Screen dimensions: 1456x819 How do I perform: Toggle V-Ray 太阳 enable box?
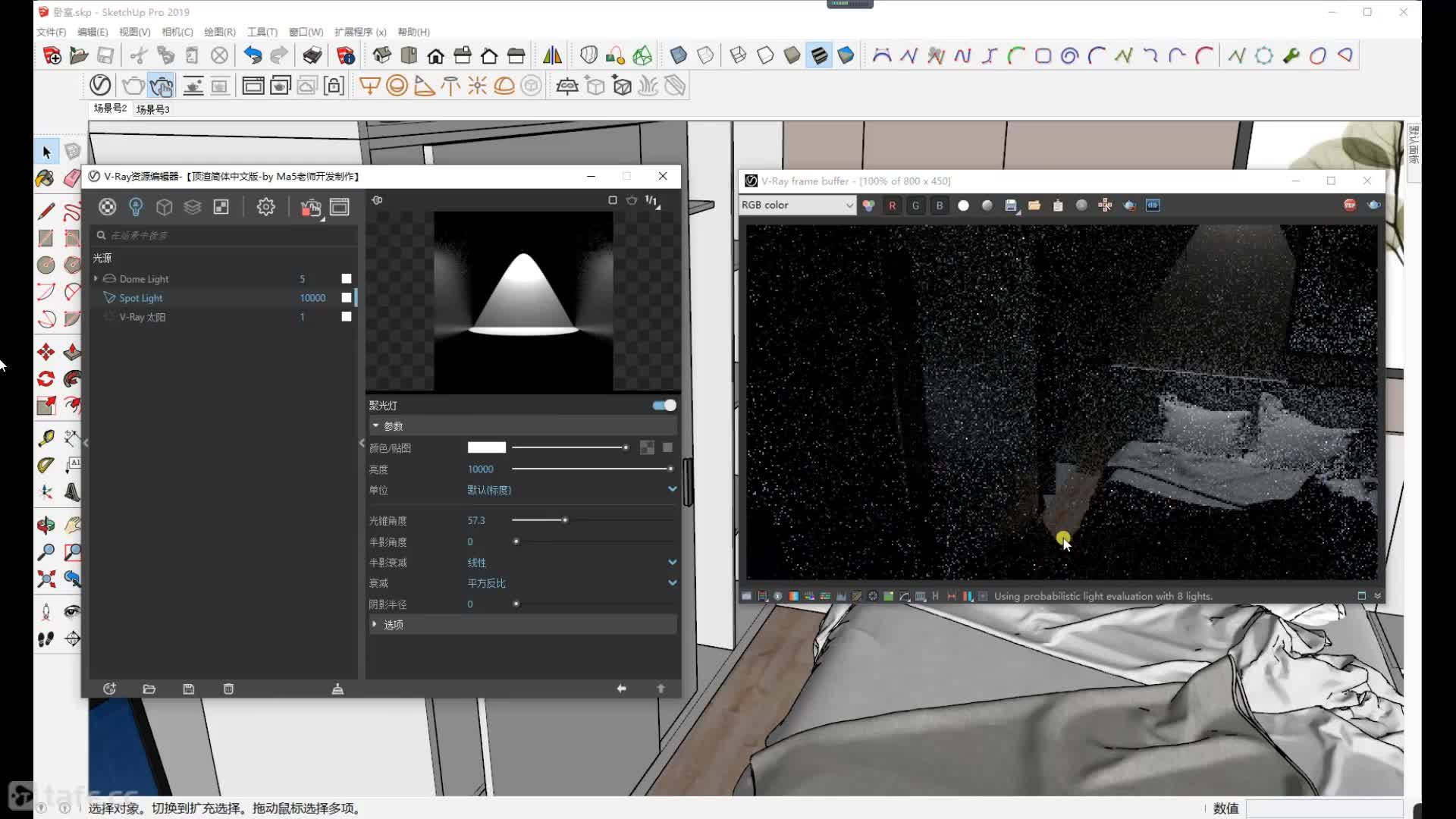[x=347, y=316]
